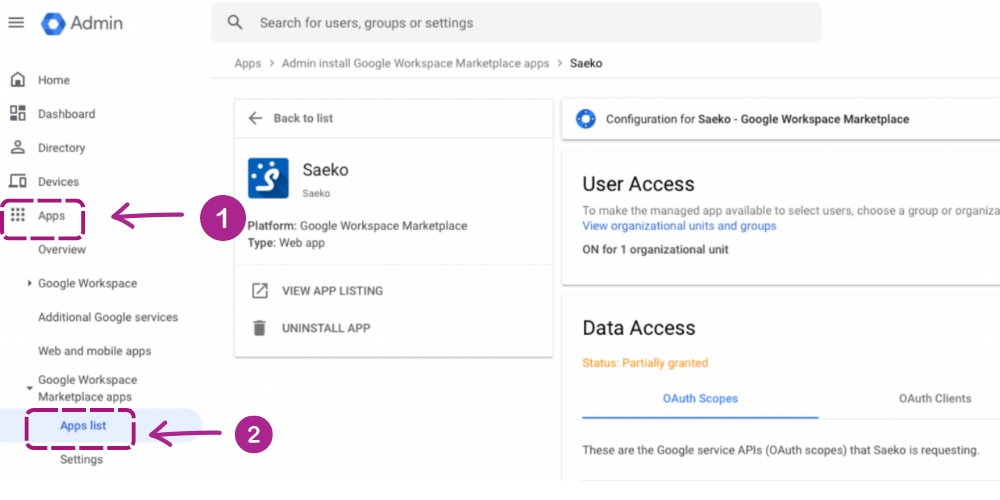This screenshot has height=500, width=1000.
Task: Open the Devices section
Action: click(58, 182)
